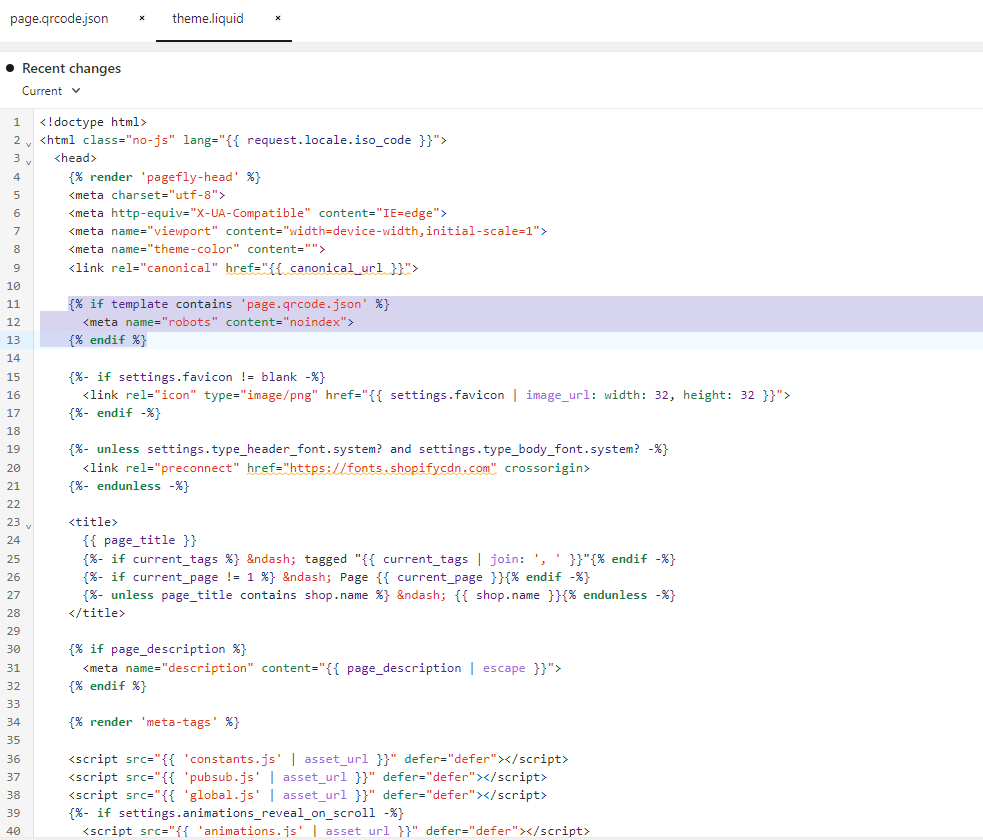The height and width of the screenshot is (840, 983).
Task: Place cursor on the page_title output tag
Action: (x=140, y=541)
